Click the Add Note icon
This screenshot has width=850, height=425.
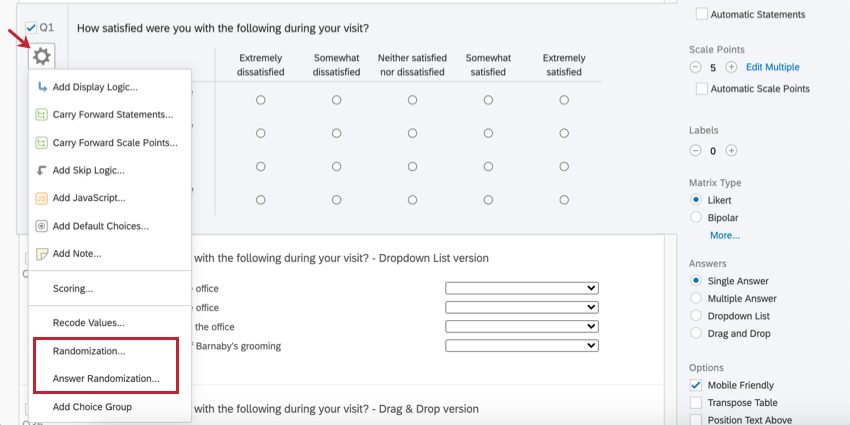[42, 254]
